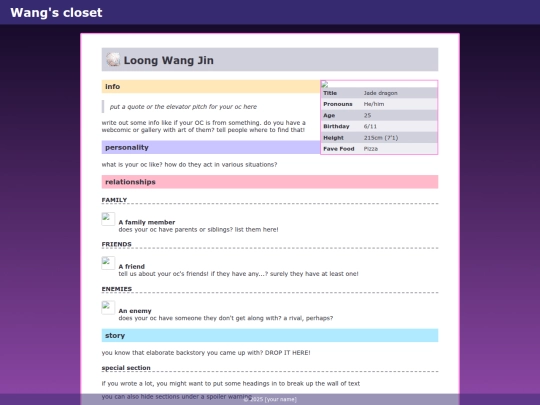The width and height of the screenshot is (540, 405).
Task: Click the family member thumbnail image
Action: (x=108, y=219)
